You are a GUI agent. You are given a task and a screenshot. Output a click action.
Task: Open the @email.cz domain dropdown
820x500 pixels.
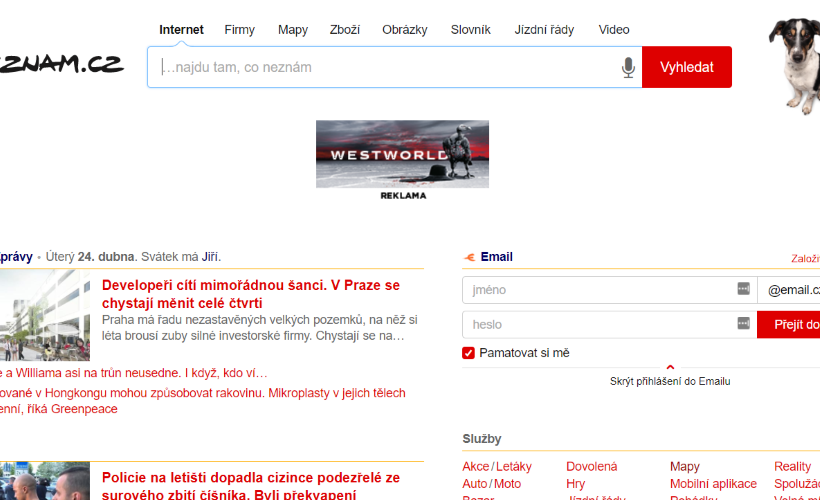coord(792,290)
